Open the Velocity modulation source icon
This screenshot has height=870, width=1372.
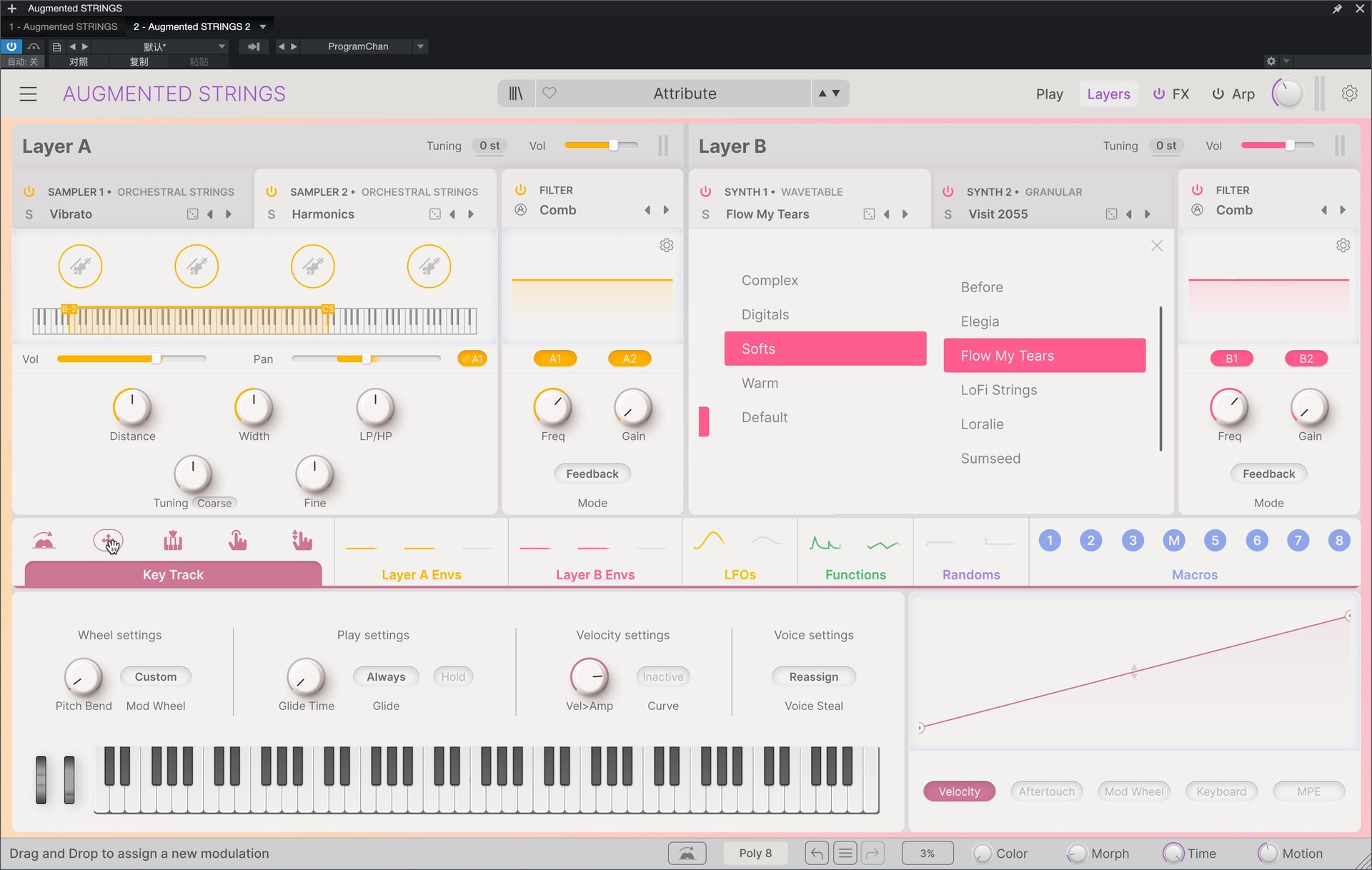pos(173,541)
